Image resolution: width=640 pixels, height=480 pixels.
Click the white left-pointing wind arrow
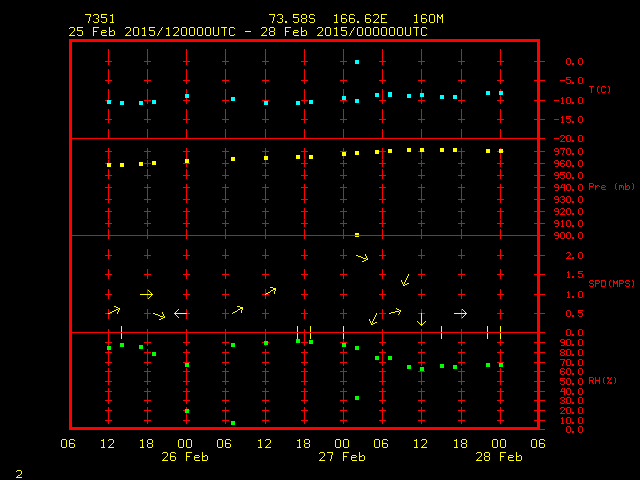[181, 313]
